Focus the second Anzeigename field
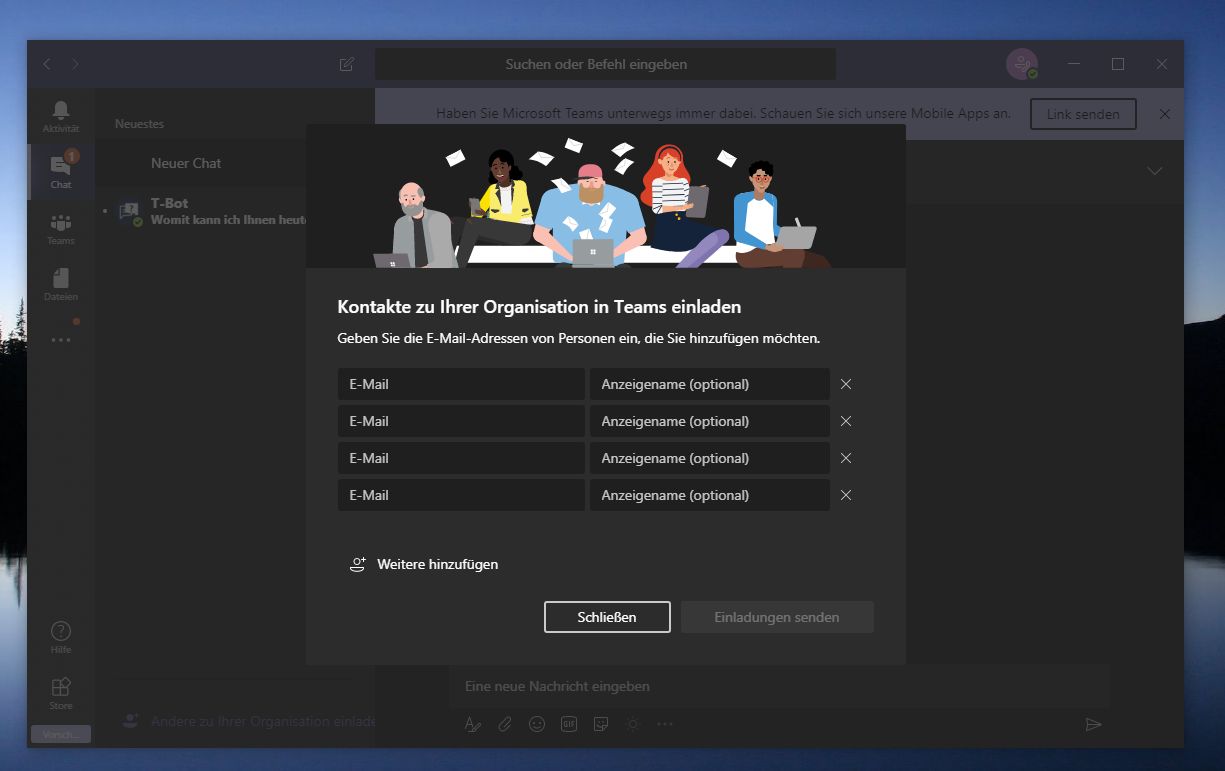The width and height of the screenshot is (1225, 771). click(x=710, y=421)
